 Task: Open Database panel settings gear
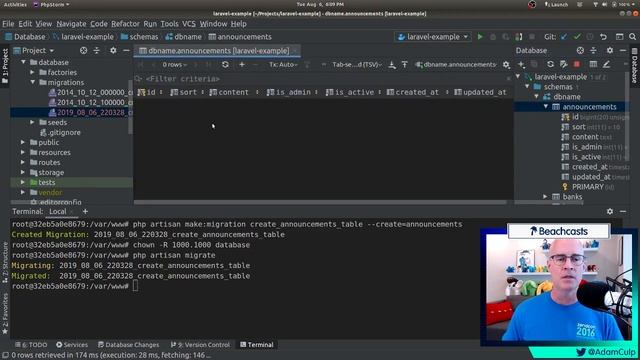pyautogui.click(x=610, y=51)
